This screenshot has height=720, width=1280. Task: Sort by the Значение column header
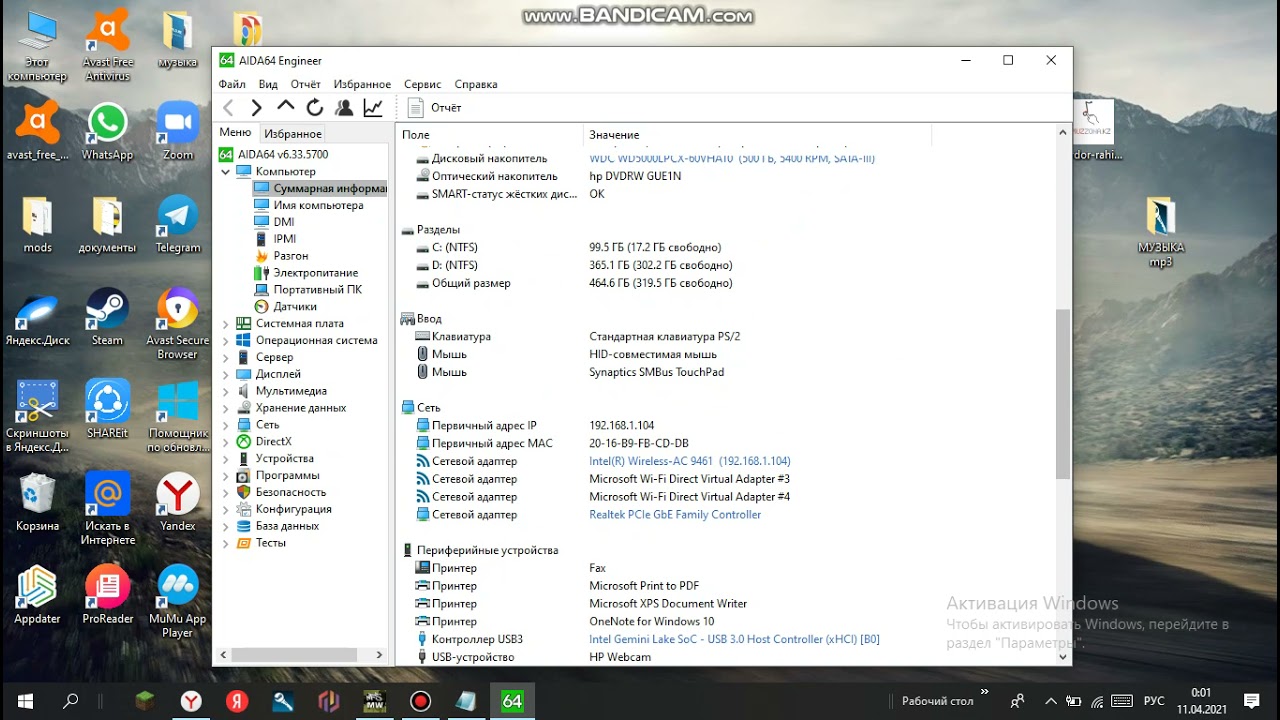(x=757, y=134)
